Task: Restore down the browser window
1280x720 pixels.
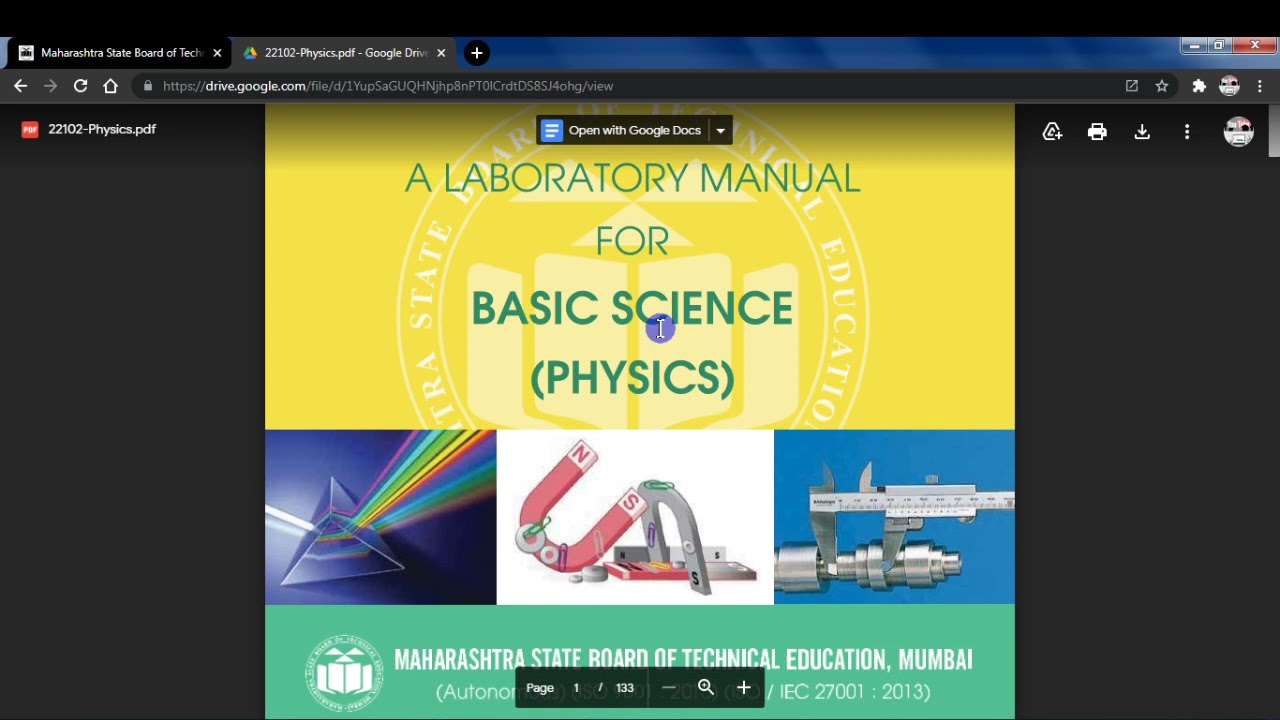Action: point(1218,45)
